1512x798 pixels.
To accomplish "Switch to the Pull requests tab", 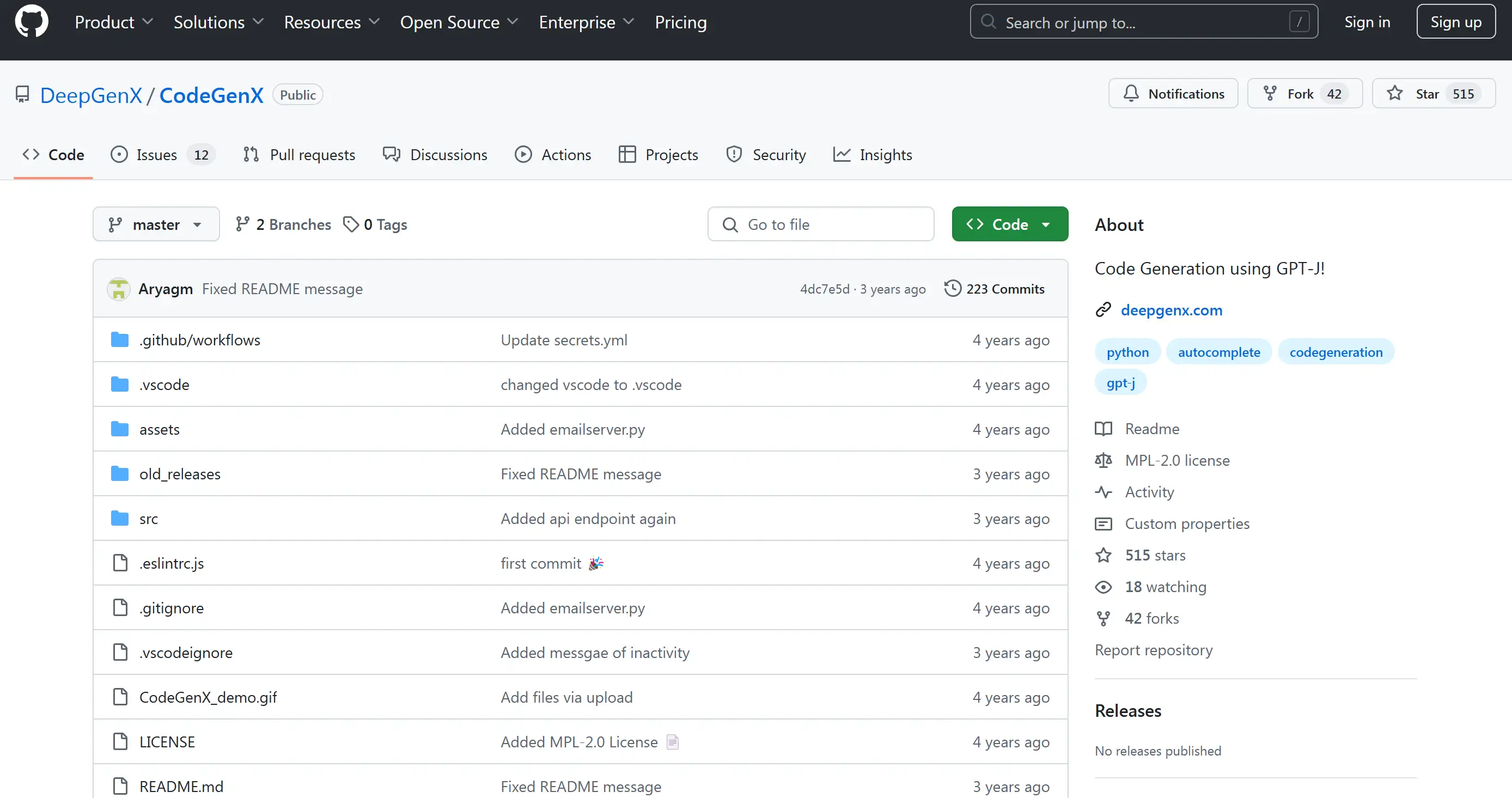I will pyautogui.click(x=300, y=155).
